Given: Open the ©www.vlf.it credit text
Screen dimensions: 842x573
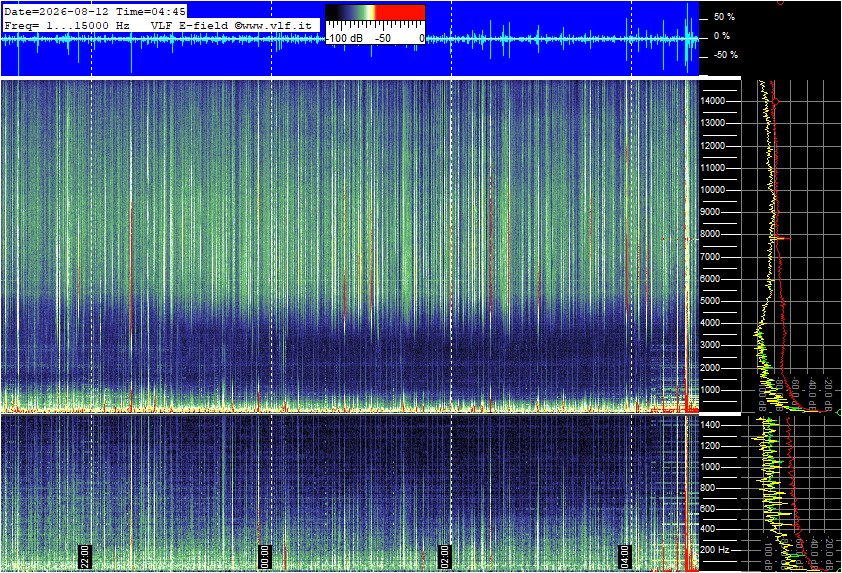Looking at the screenshot, I should point(273,25).
